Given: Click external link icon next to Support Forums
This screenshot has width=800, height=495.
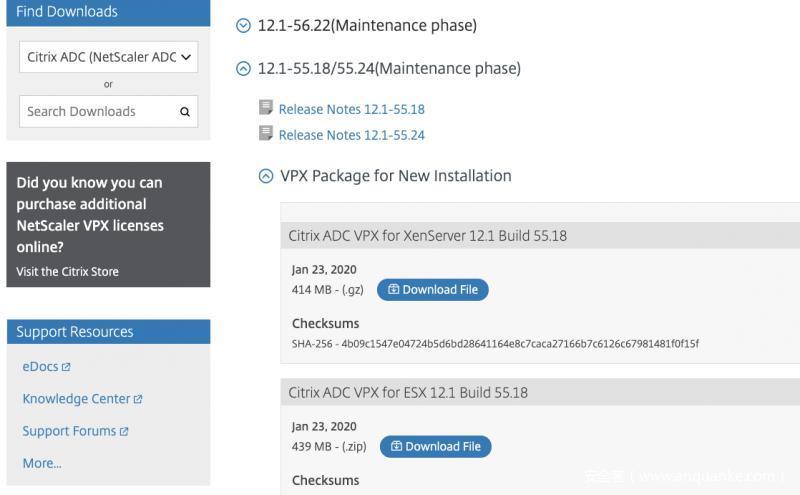Looking at the screenshot, I should click(124, 432).
